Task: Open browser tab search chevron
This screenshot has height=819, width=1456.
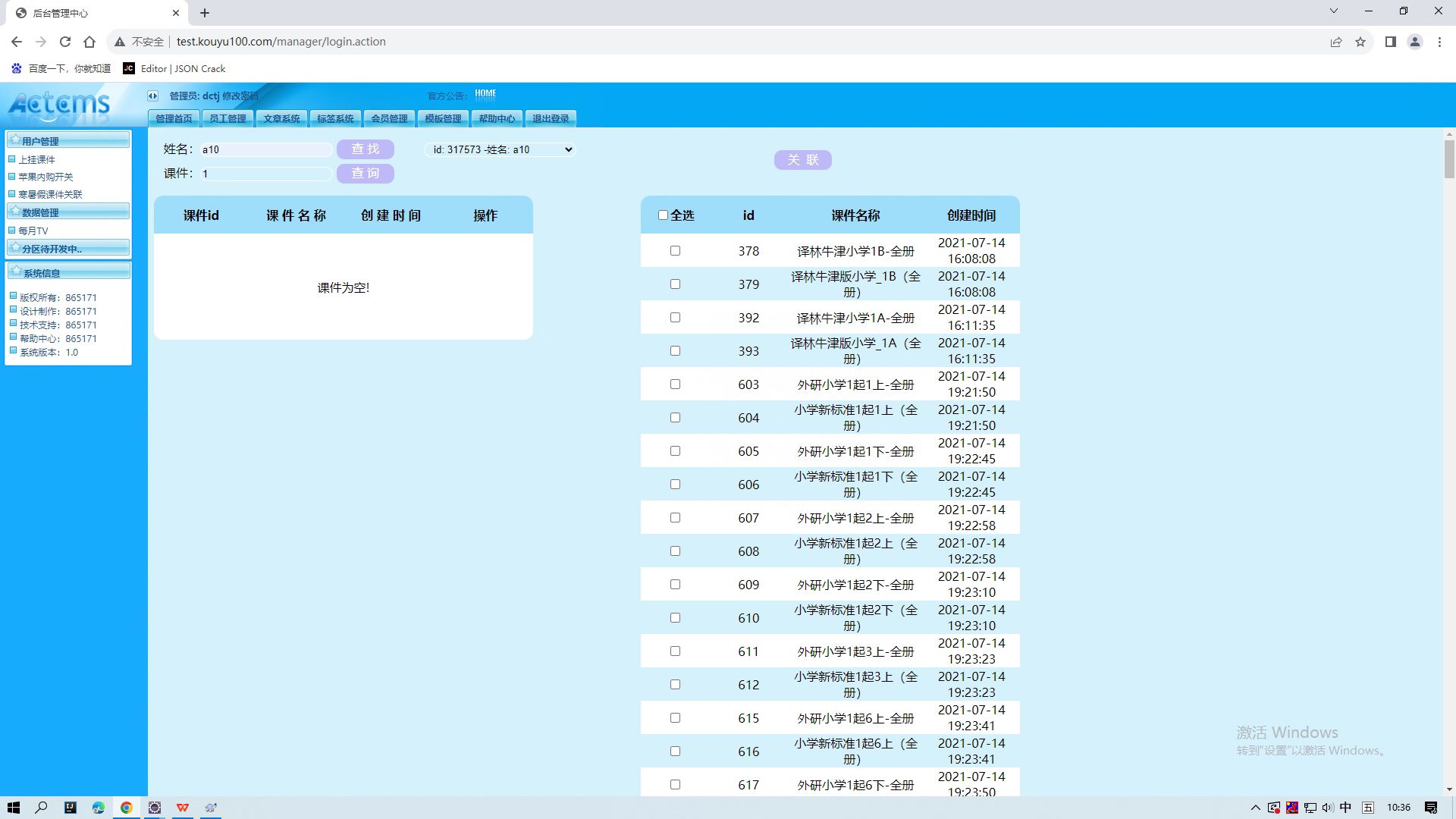Action: tap(1333, 11)
